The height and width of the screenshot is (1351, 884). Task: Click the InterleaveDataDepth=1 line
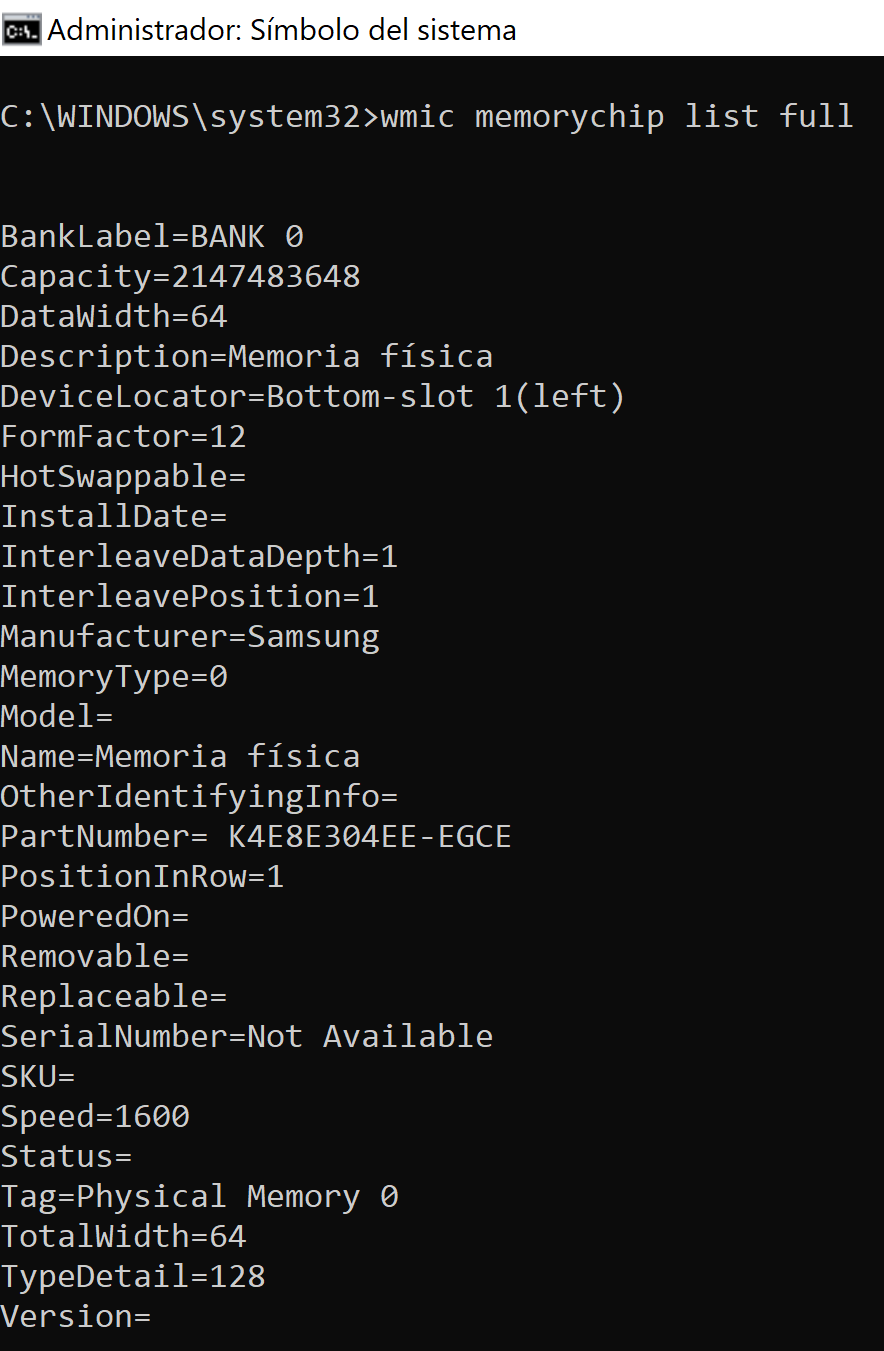click(x=199, y=557)
